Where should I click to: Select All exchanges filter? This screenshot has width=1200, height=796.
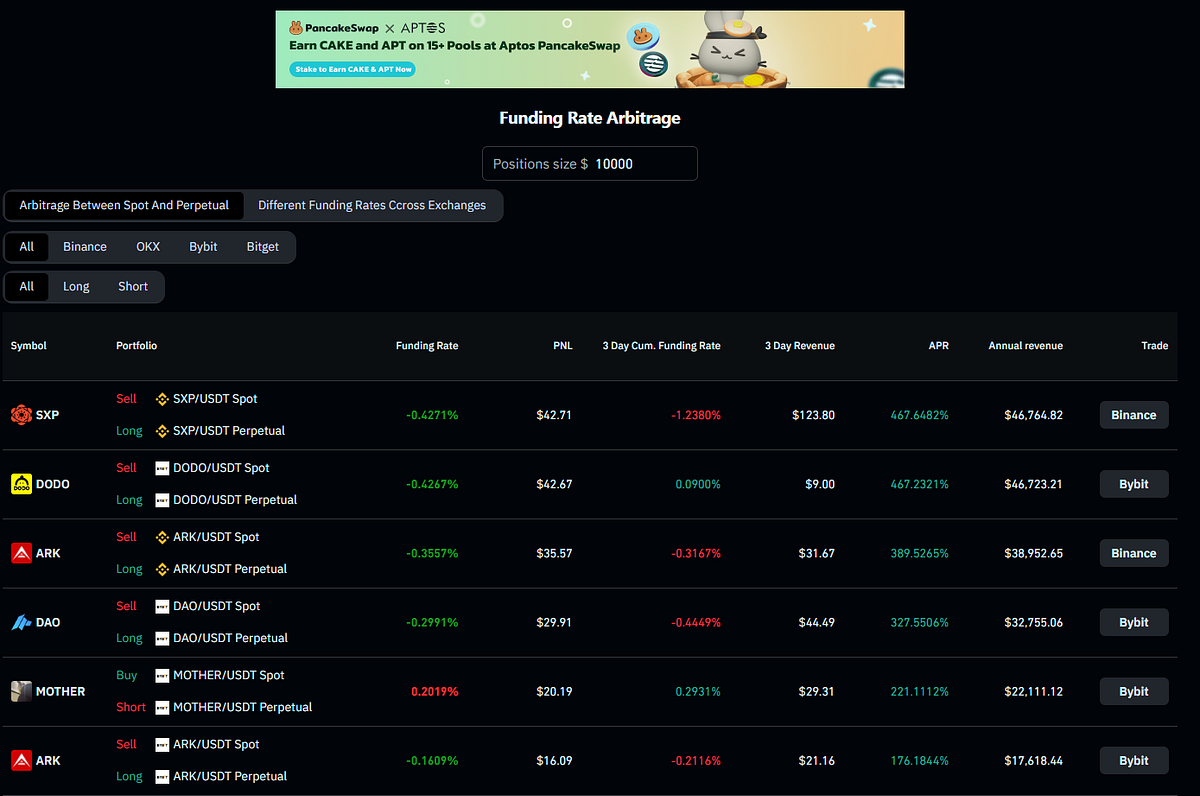point(27,247)
